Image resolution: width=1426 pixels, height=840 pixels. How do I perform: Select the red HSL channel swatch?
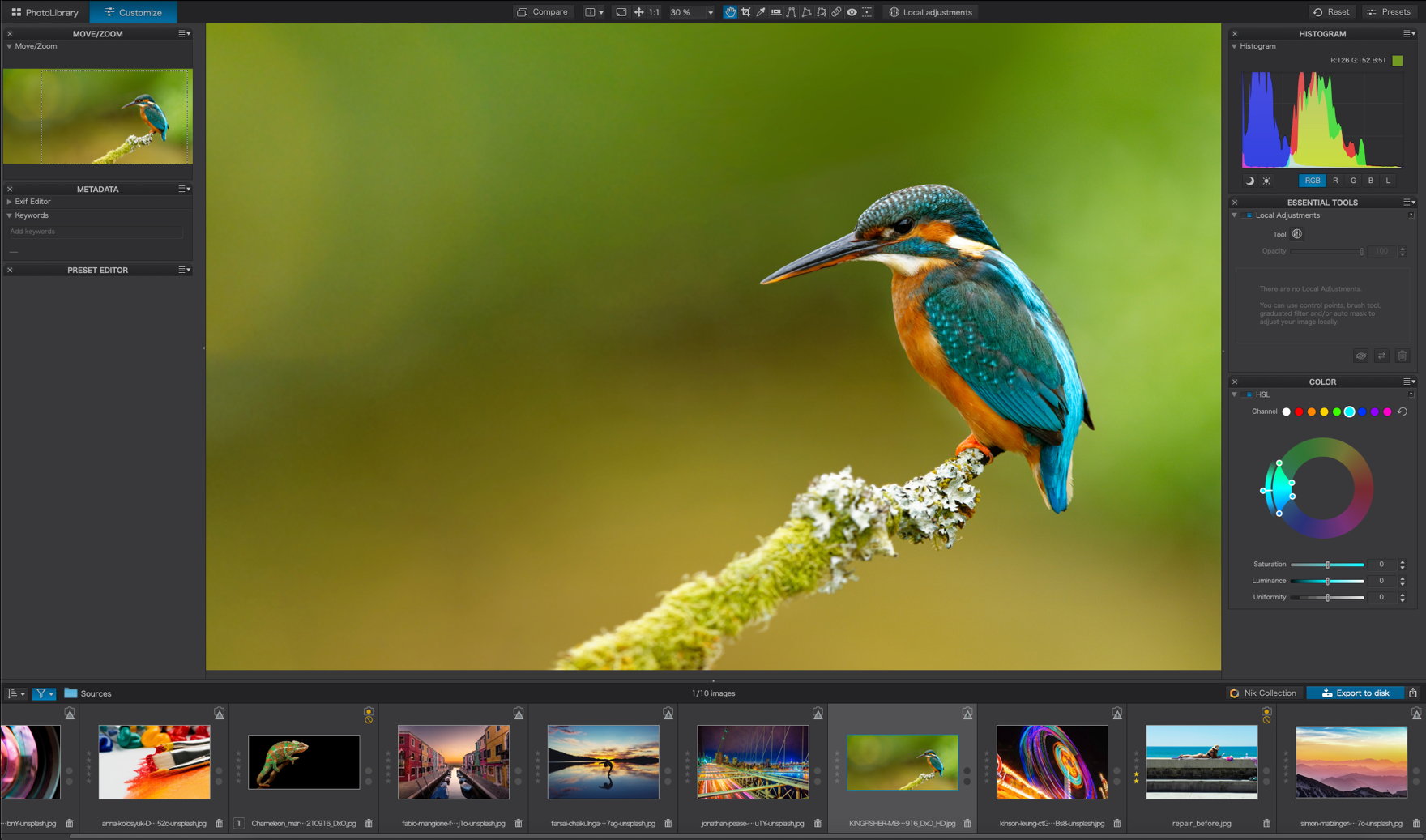1299,411
